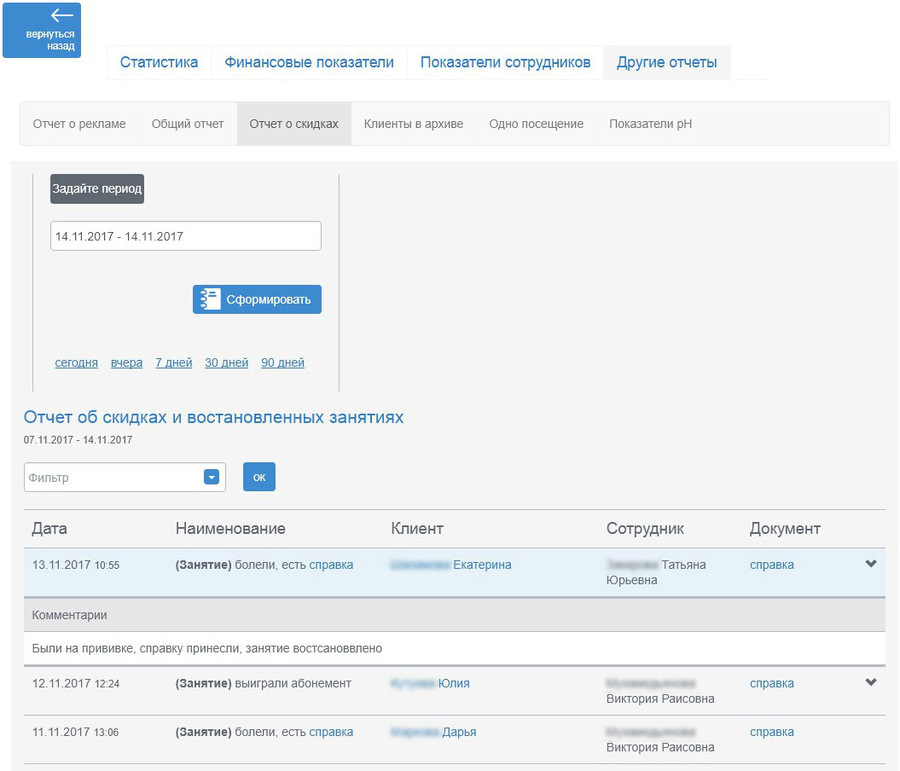Open the «Фильтр» dropdown arrow icon
Image resolution: width=900 pixels, height=771 pixels.
click(210, 477)
